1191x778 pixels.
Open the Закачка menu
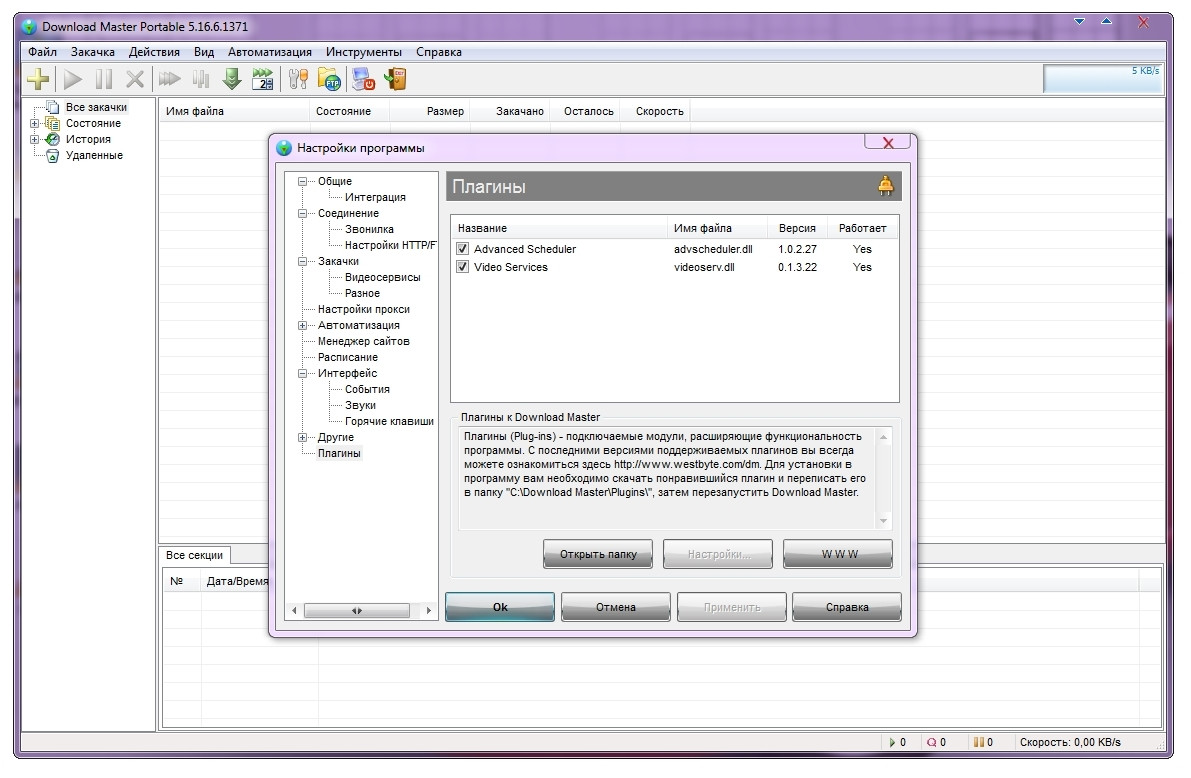tap(93, 52)
